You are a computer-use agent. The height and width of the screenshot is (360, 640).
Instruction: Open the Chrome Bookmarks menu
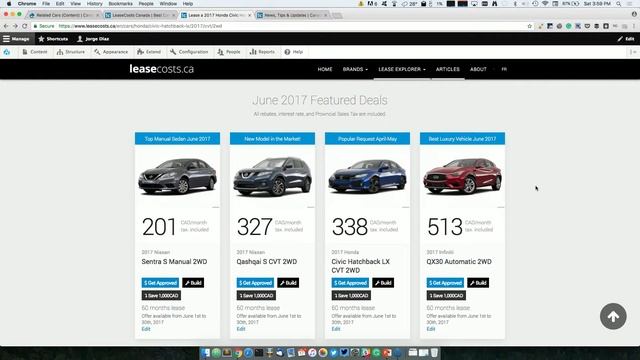point(120,4)
